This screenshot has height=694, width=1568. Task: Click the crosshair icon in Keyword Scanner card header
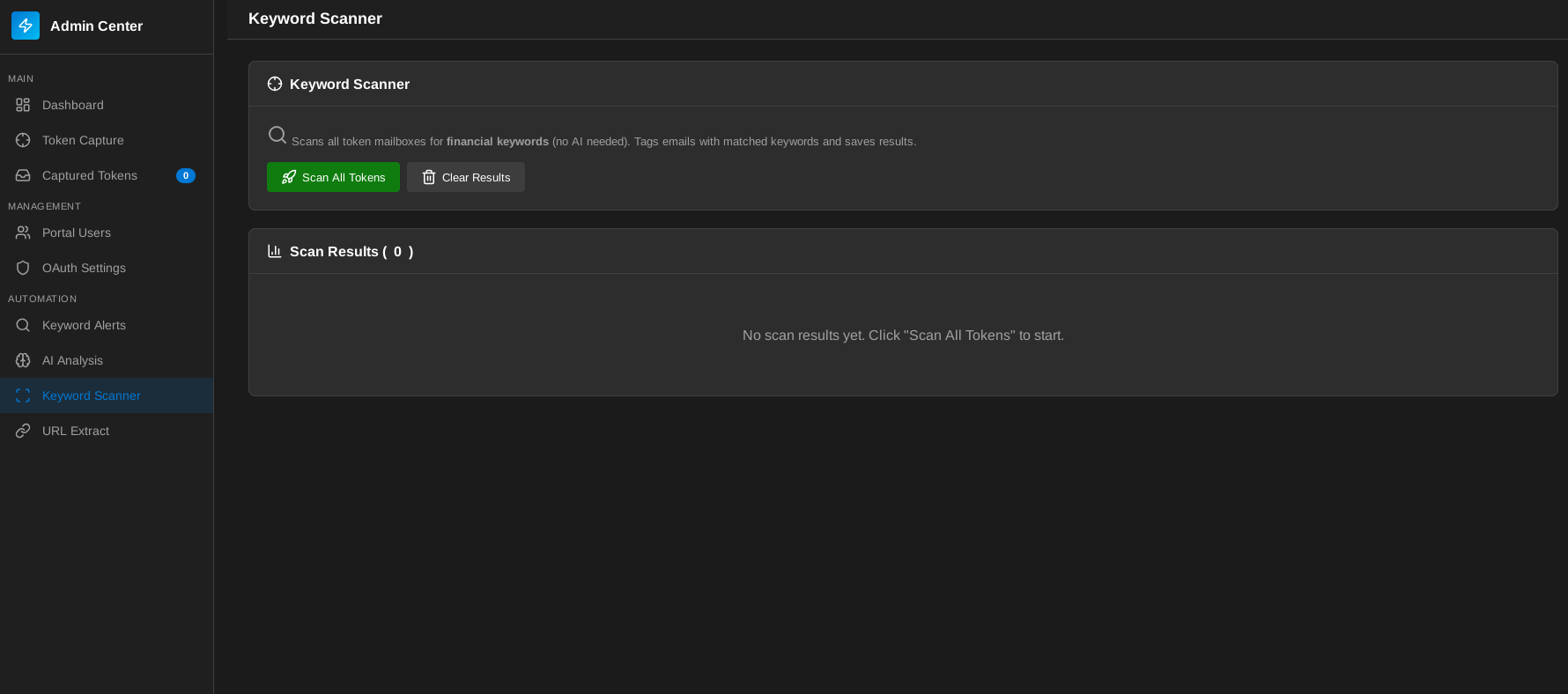point(275,84)
